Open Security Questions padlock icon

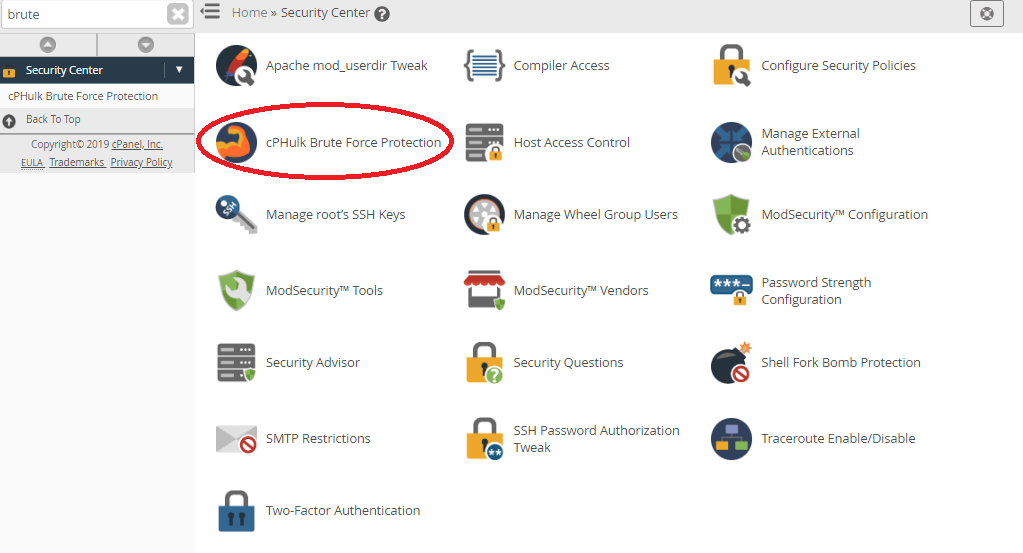[484, 363]
